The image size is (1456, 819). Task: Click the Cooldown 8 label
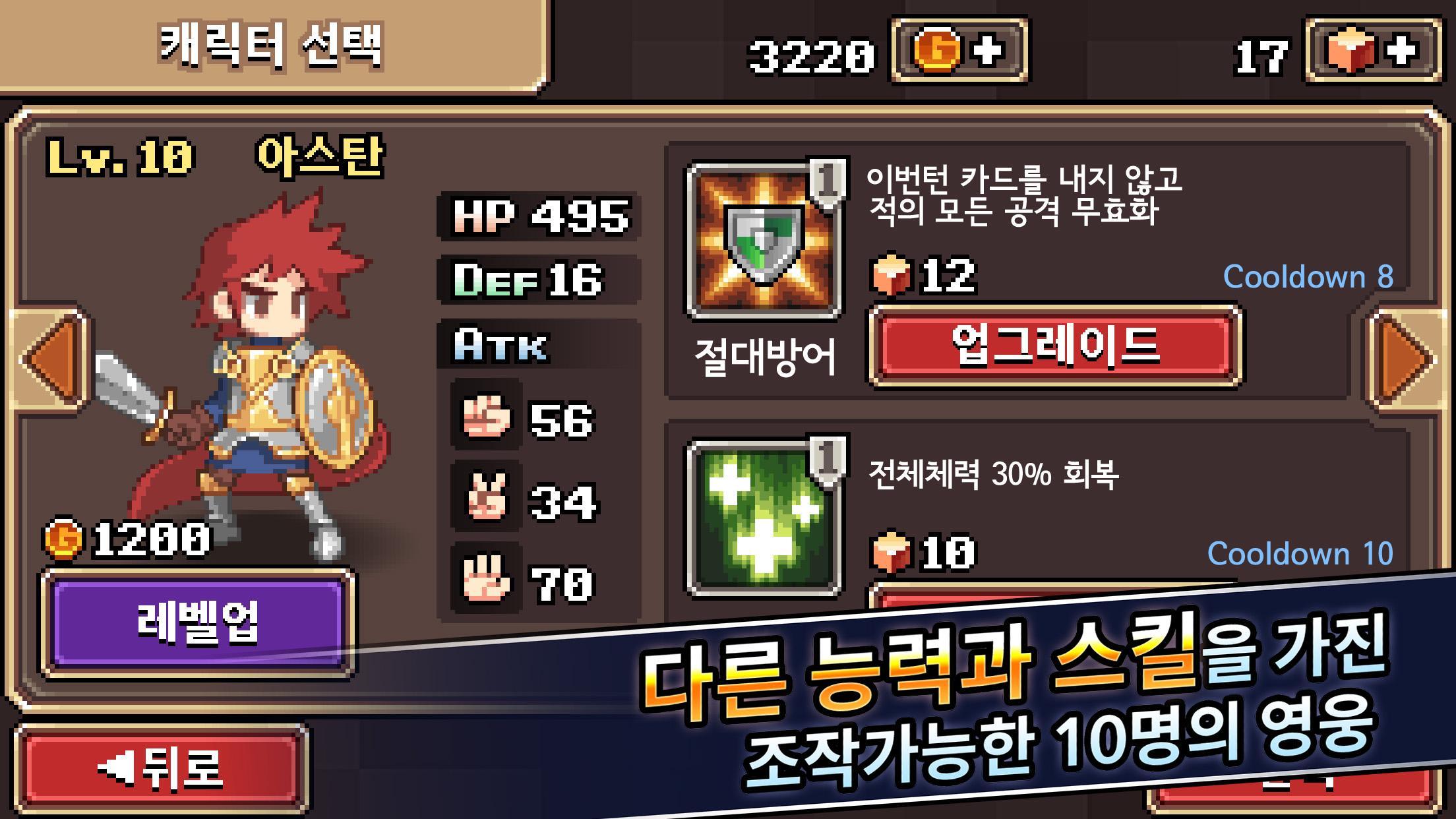coord(1308,277)
